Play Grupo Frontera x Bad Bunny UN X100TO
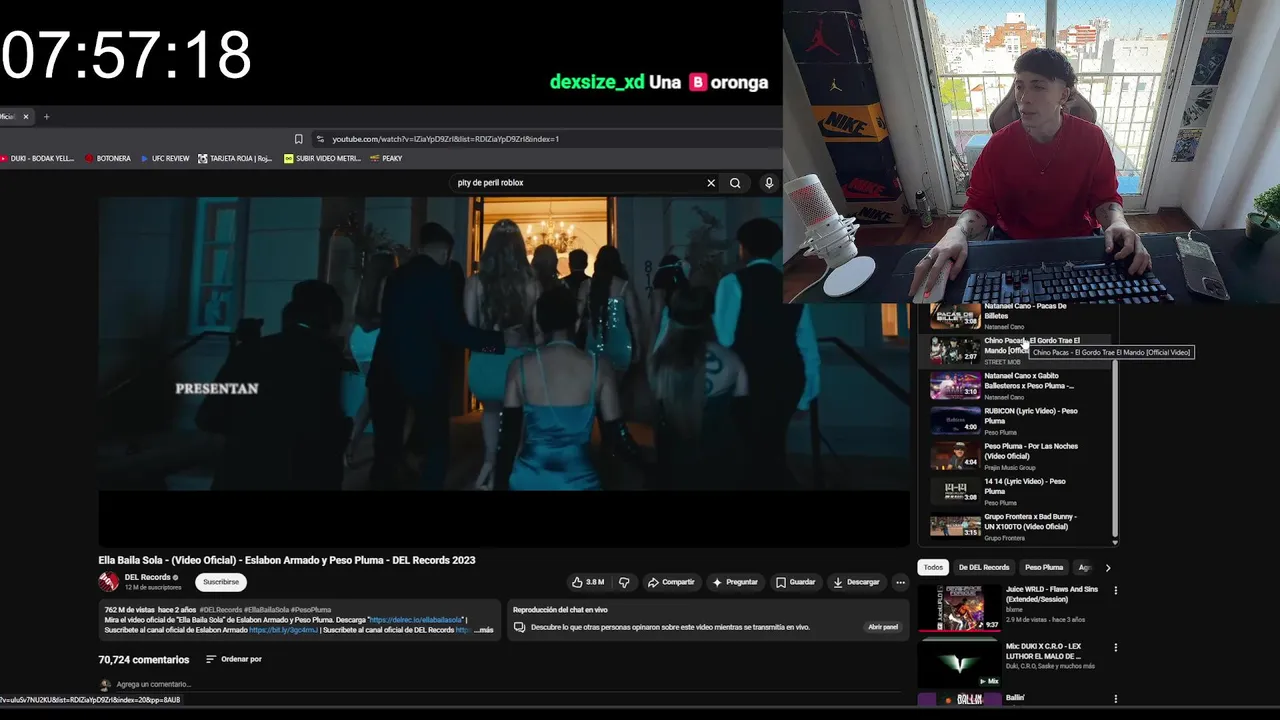Image resolution: width=1280 pixels, height=720 pixels. [x=1015, y=526]
